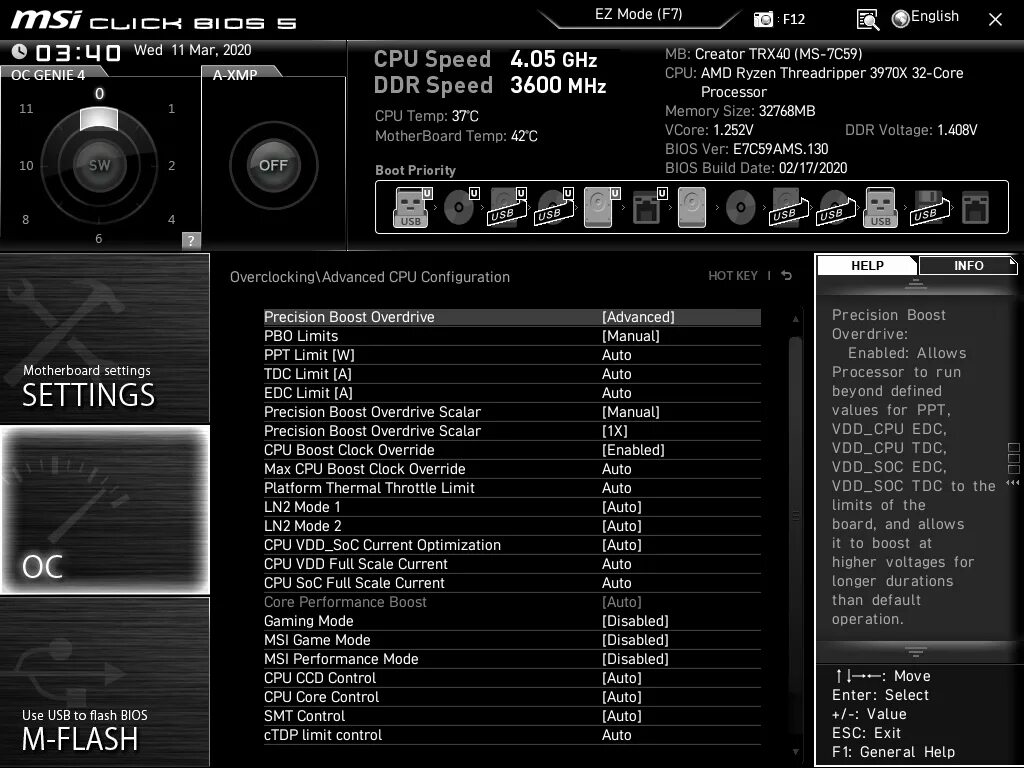Image resolution: width=1024 pixels, height=768 pixels.
Task: Click the settings list scrollbar track
Action: pos(795,536)
